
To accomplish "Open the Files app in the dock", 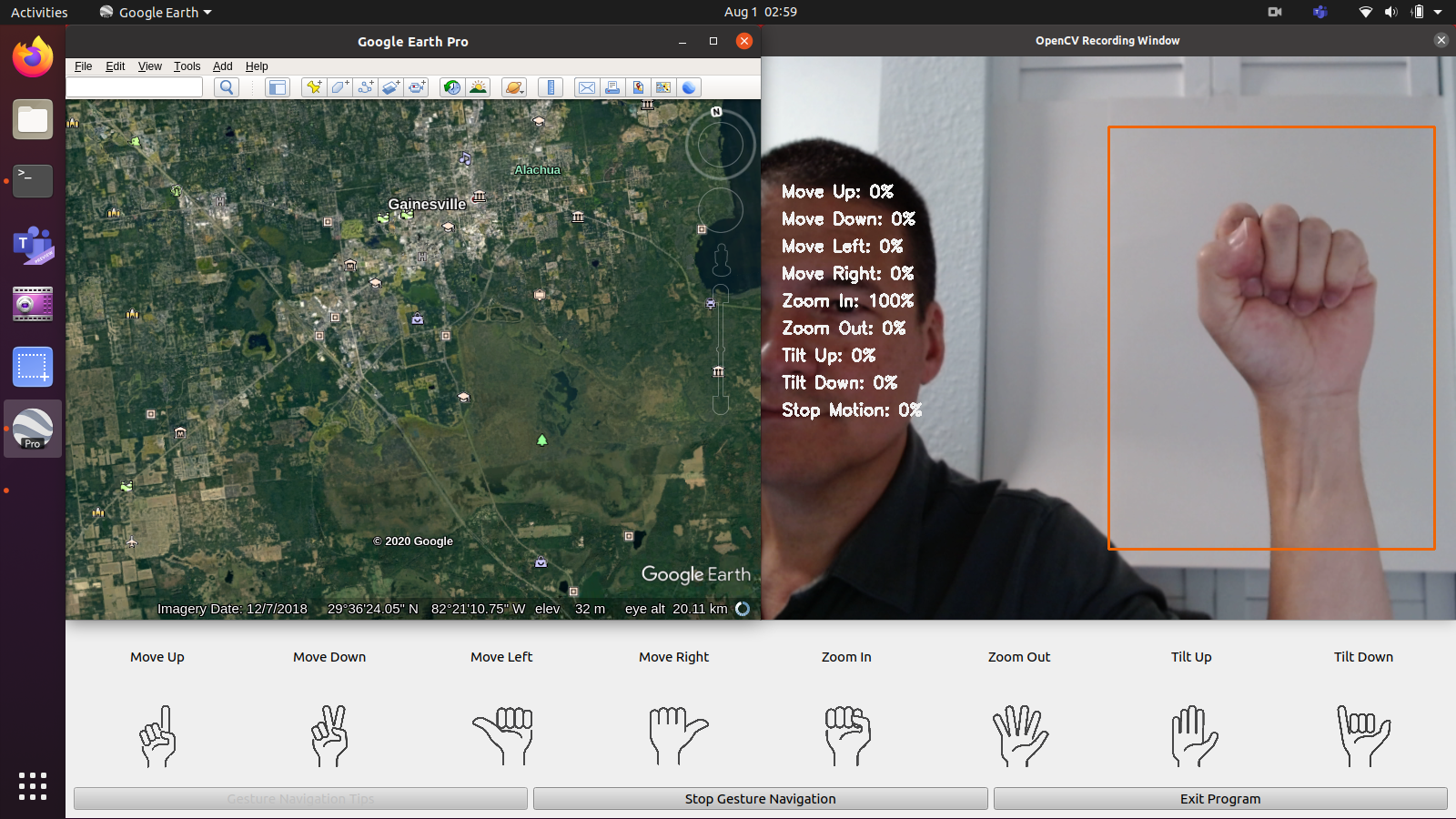I will tap(33, 119).
